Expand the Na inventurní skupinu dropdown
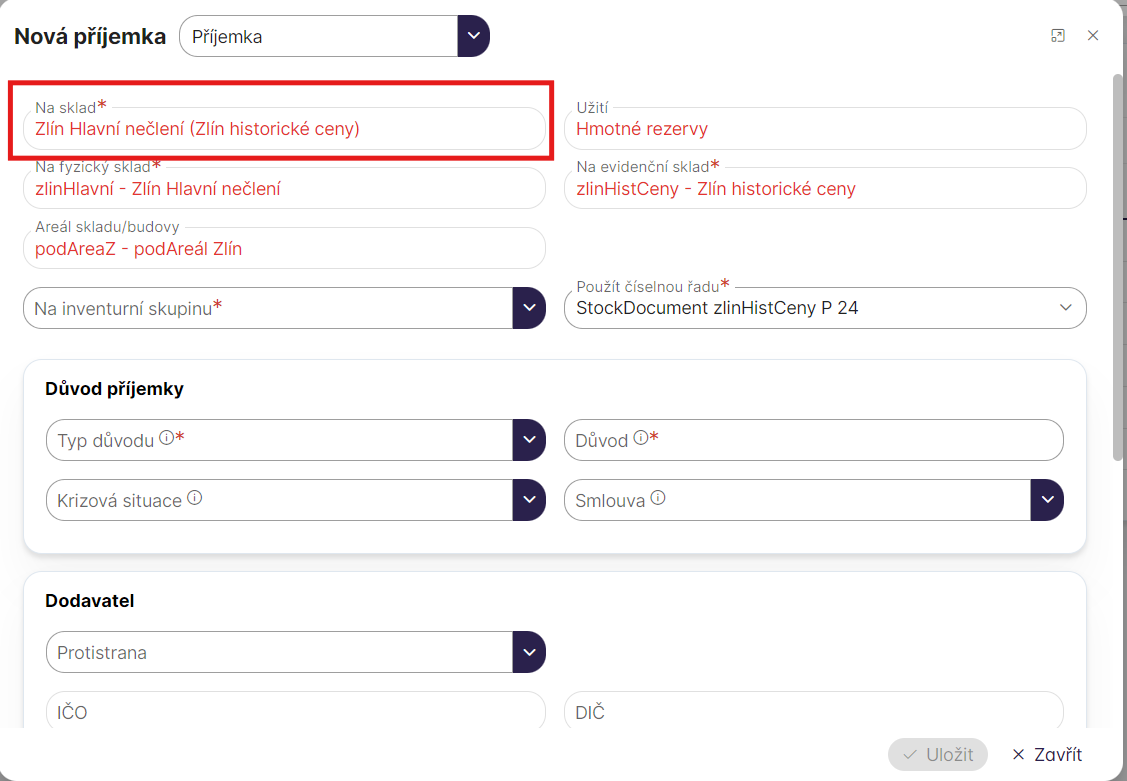The height and width of the screenshot is (781, 1127). tap(529, 308)
